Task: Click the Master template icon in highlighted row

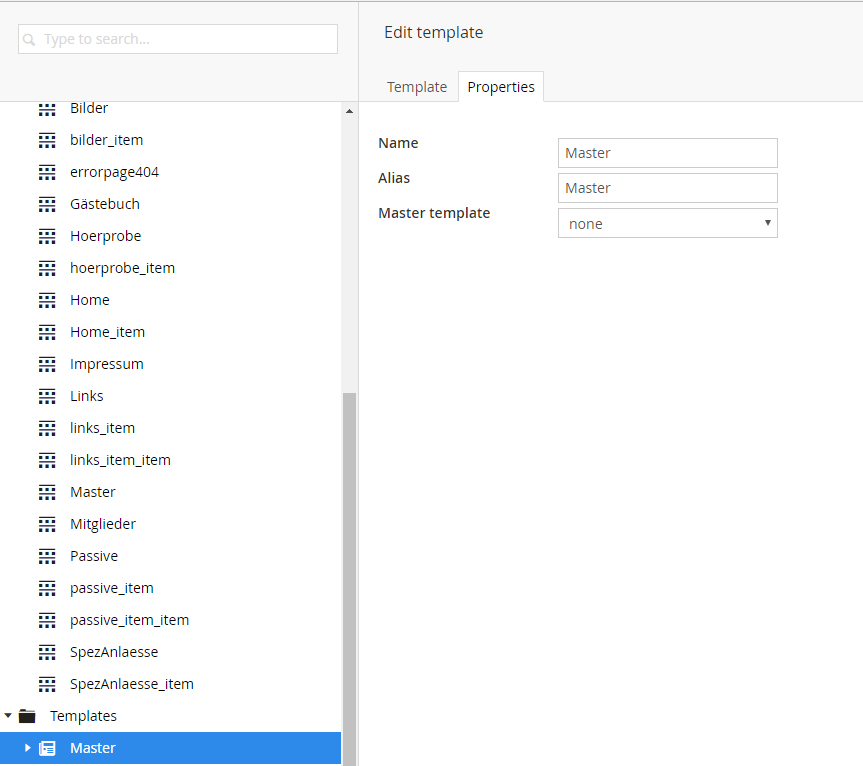Action: (x=47, y=748)
